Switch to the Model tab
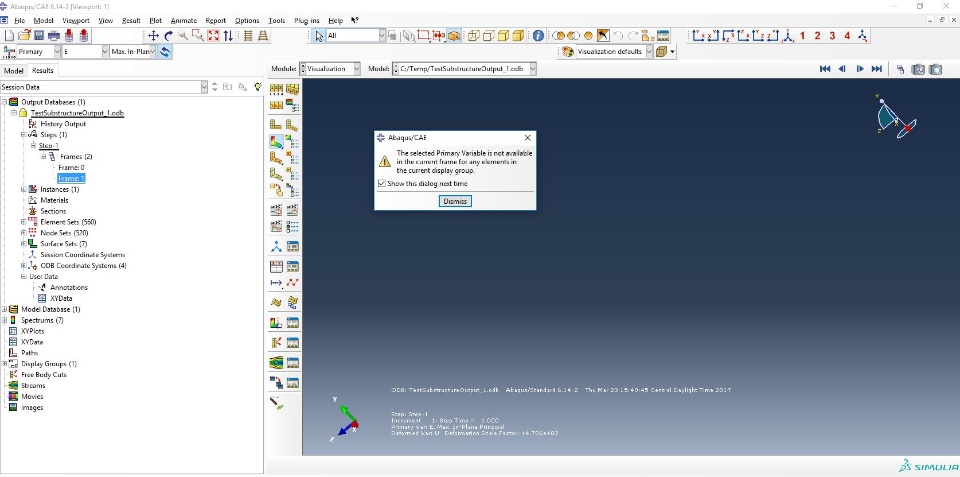960x477 pixels. pyautogui.click(x=13, y=70)
